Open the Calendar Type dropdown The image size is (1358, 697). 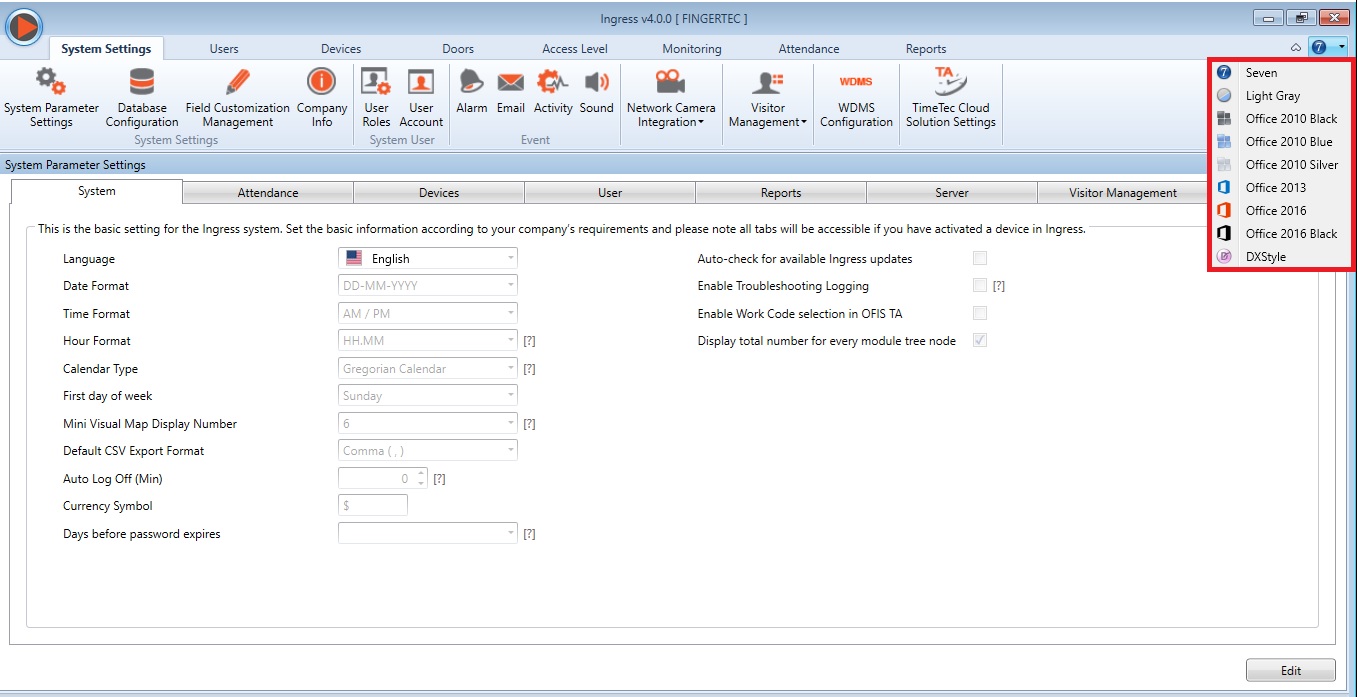click(428, 368)
